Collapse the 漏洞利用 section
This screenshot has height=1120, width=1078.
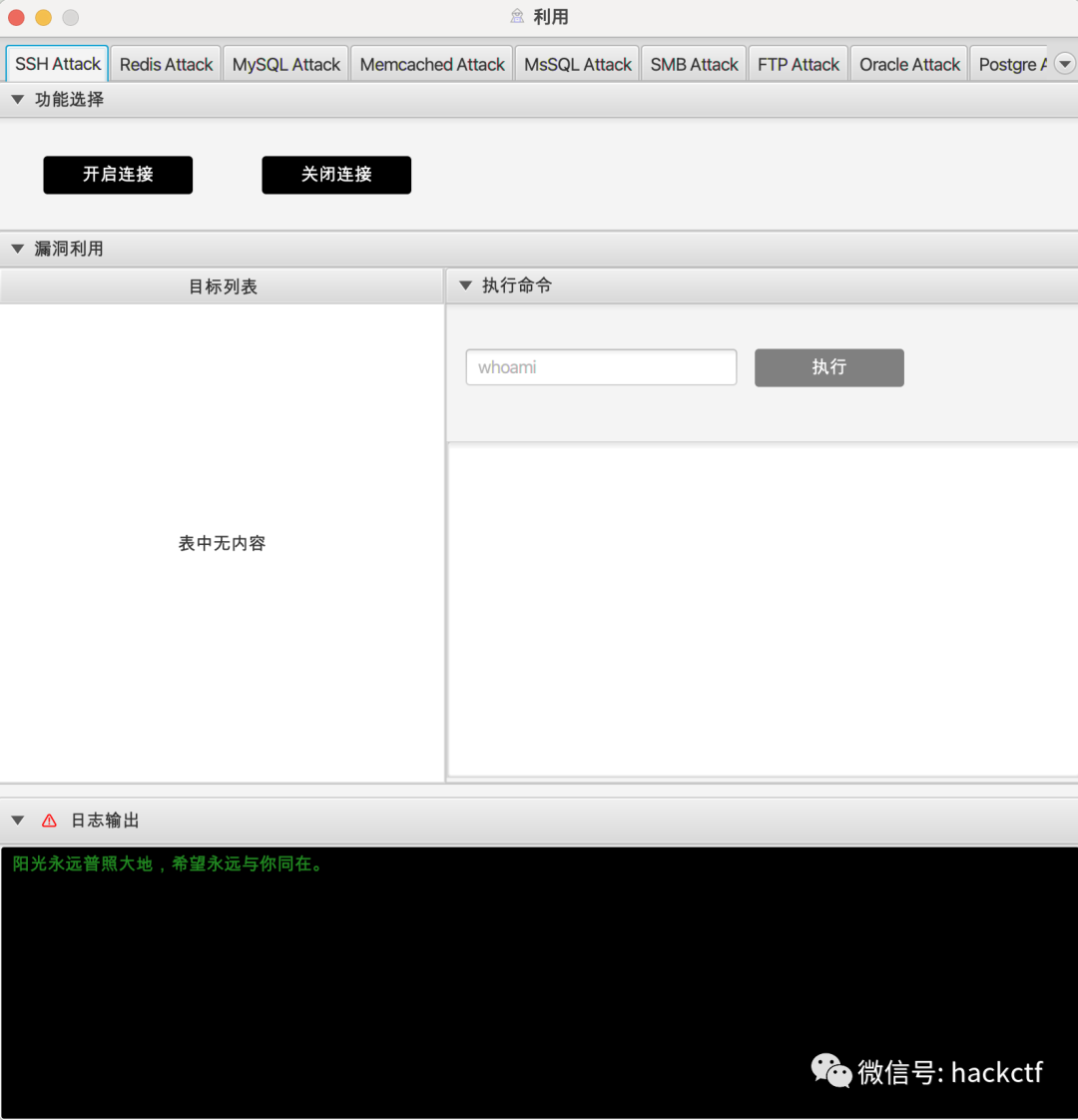tap(17, 249)
